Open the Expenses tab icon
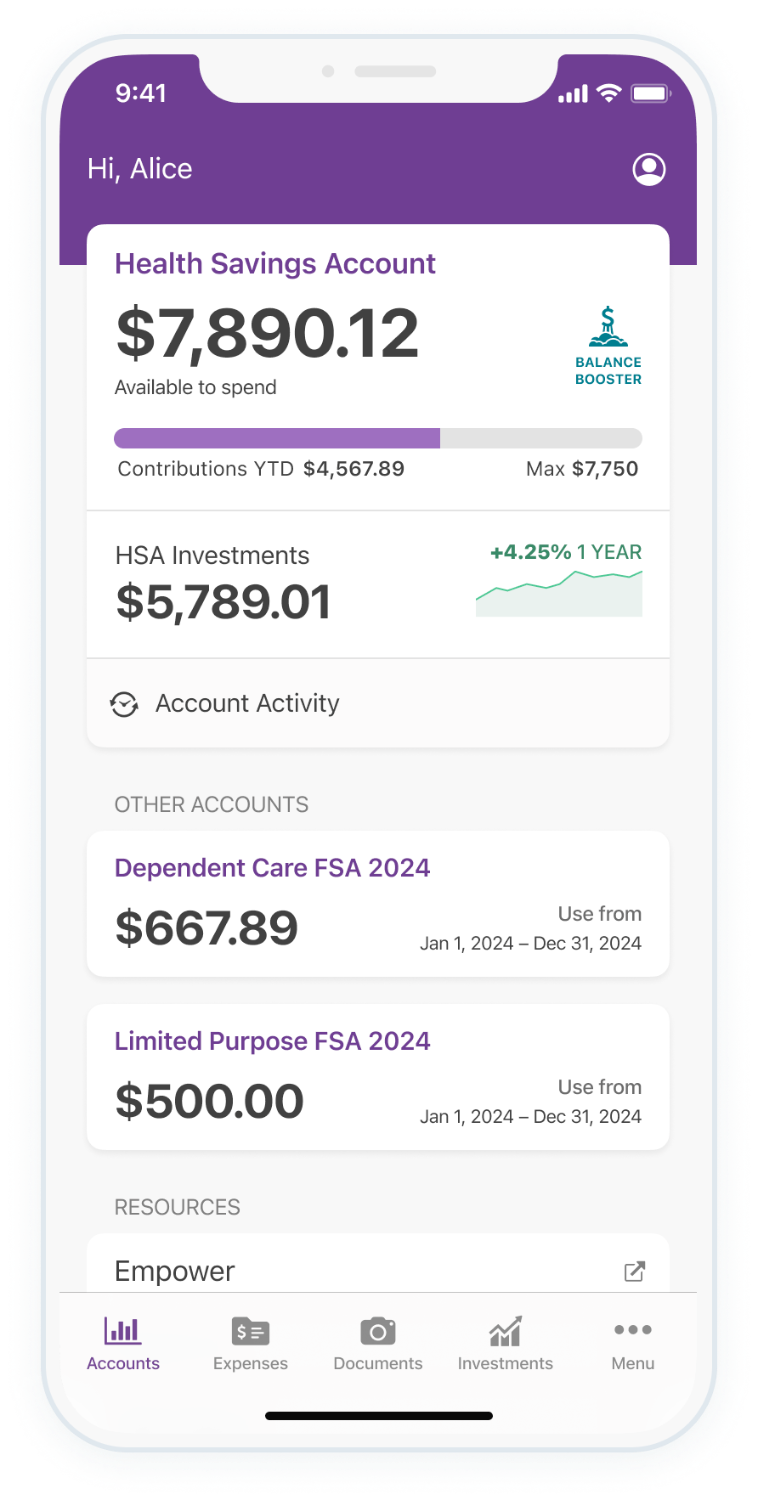Image resolution: width=758 pixels, height=1500 pixels. point(250,1331)
